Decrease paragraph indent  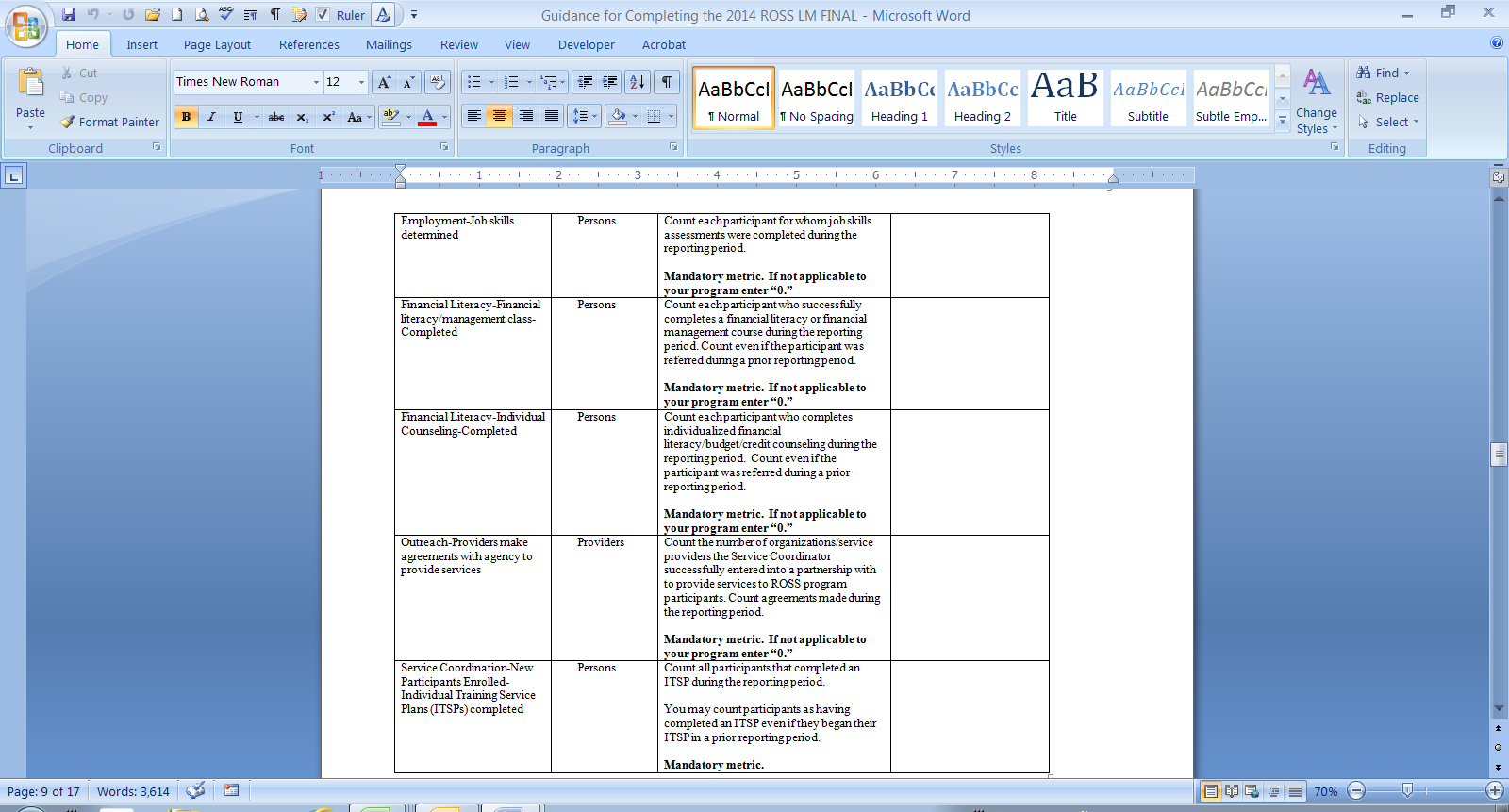585,82
